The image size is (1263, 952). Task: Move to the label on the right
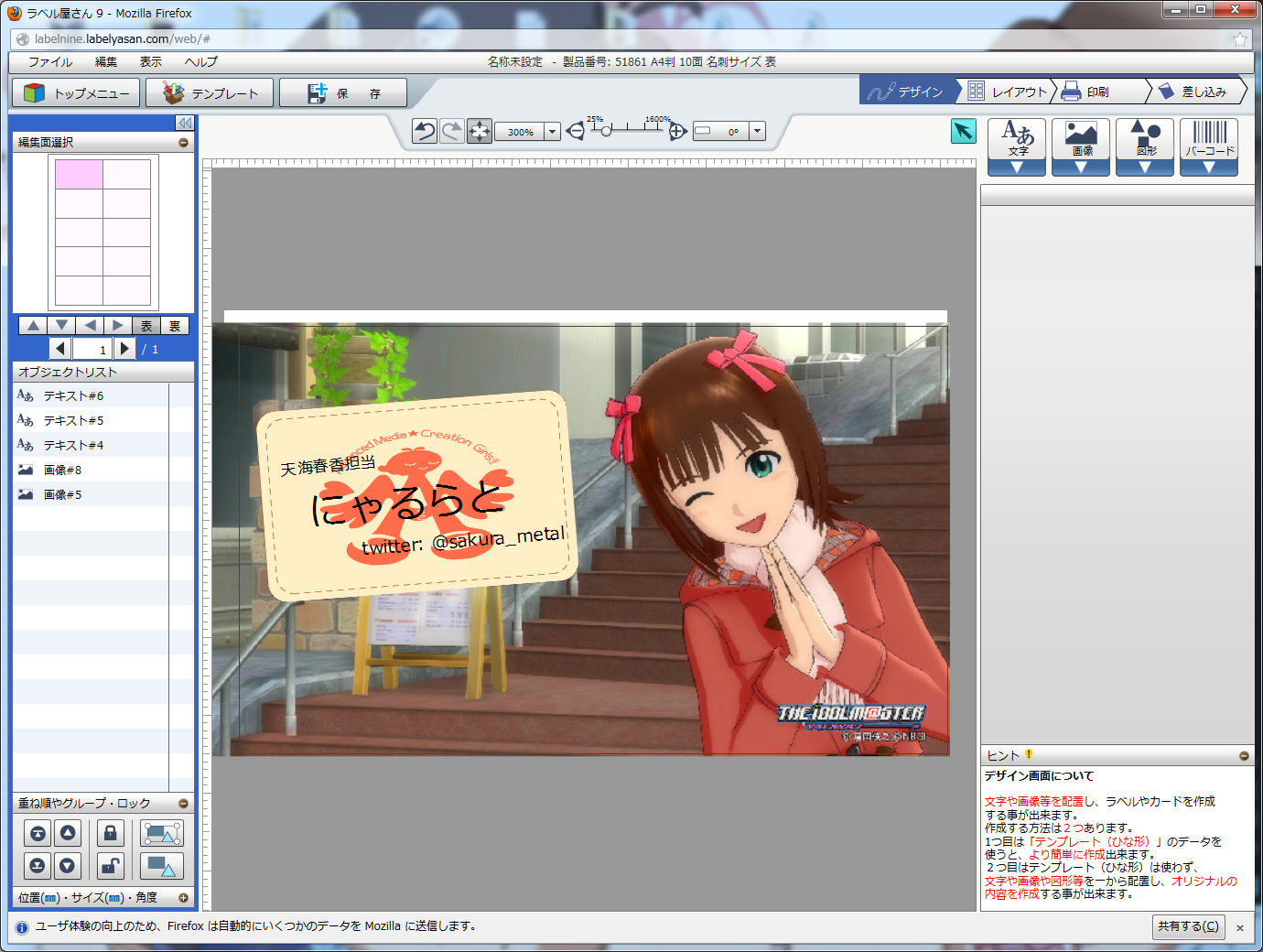tap(118, 325)
